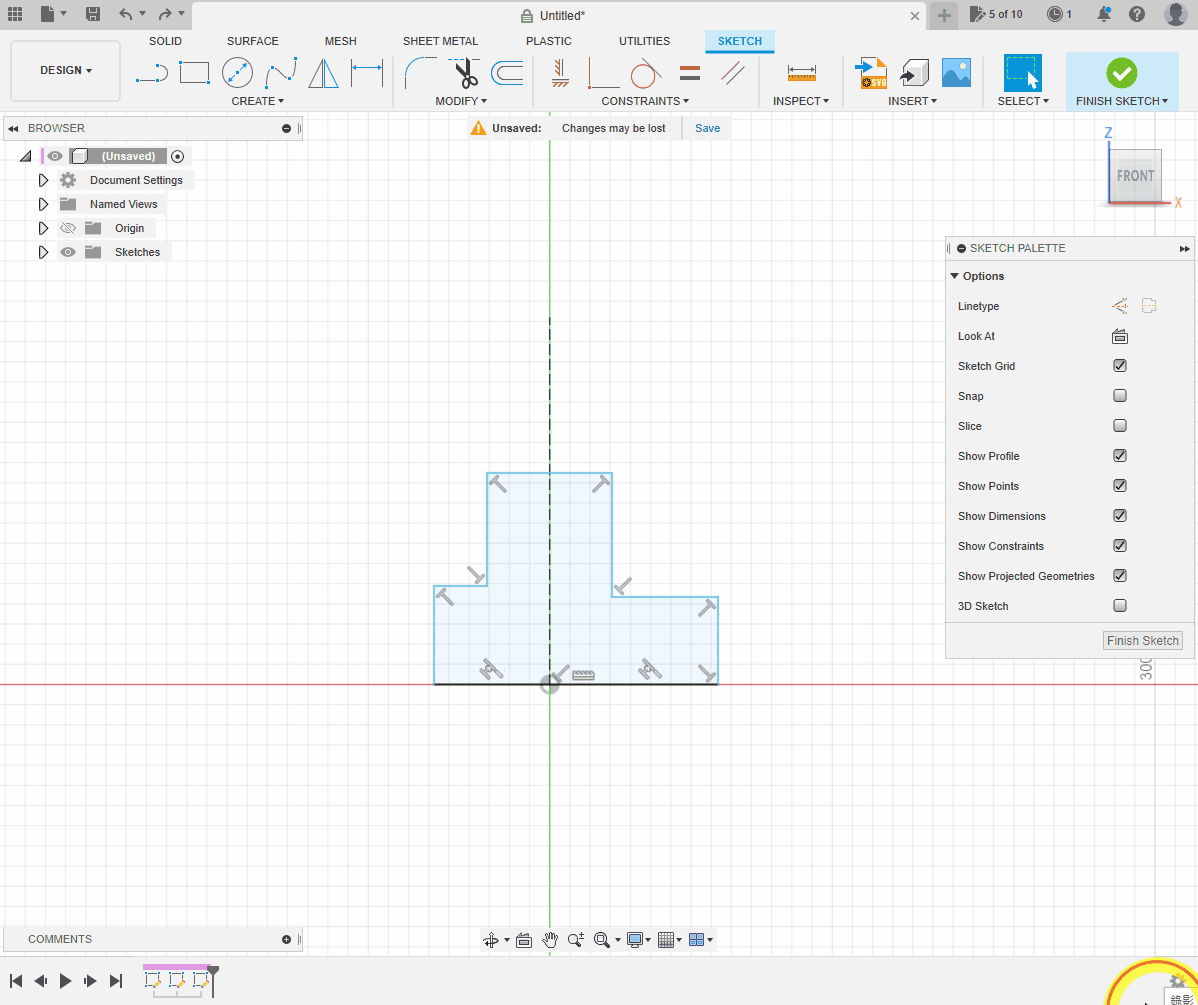Click the Measure tool under Inspect
Viewport: 1198px width, 1005px height.
801,73
